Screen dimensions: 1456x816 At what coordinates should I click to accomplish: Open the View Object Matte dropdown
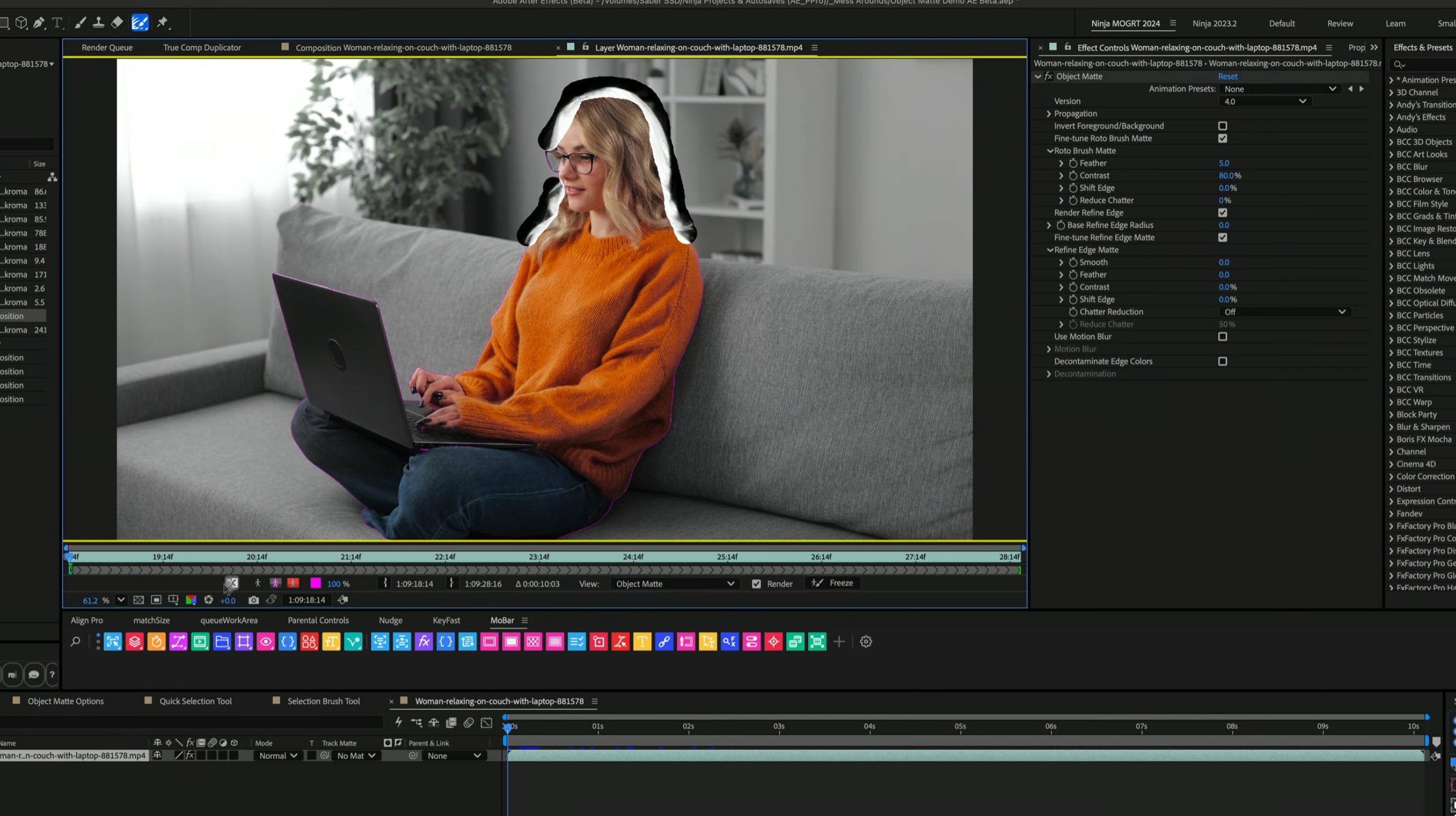click(674, 583)
